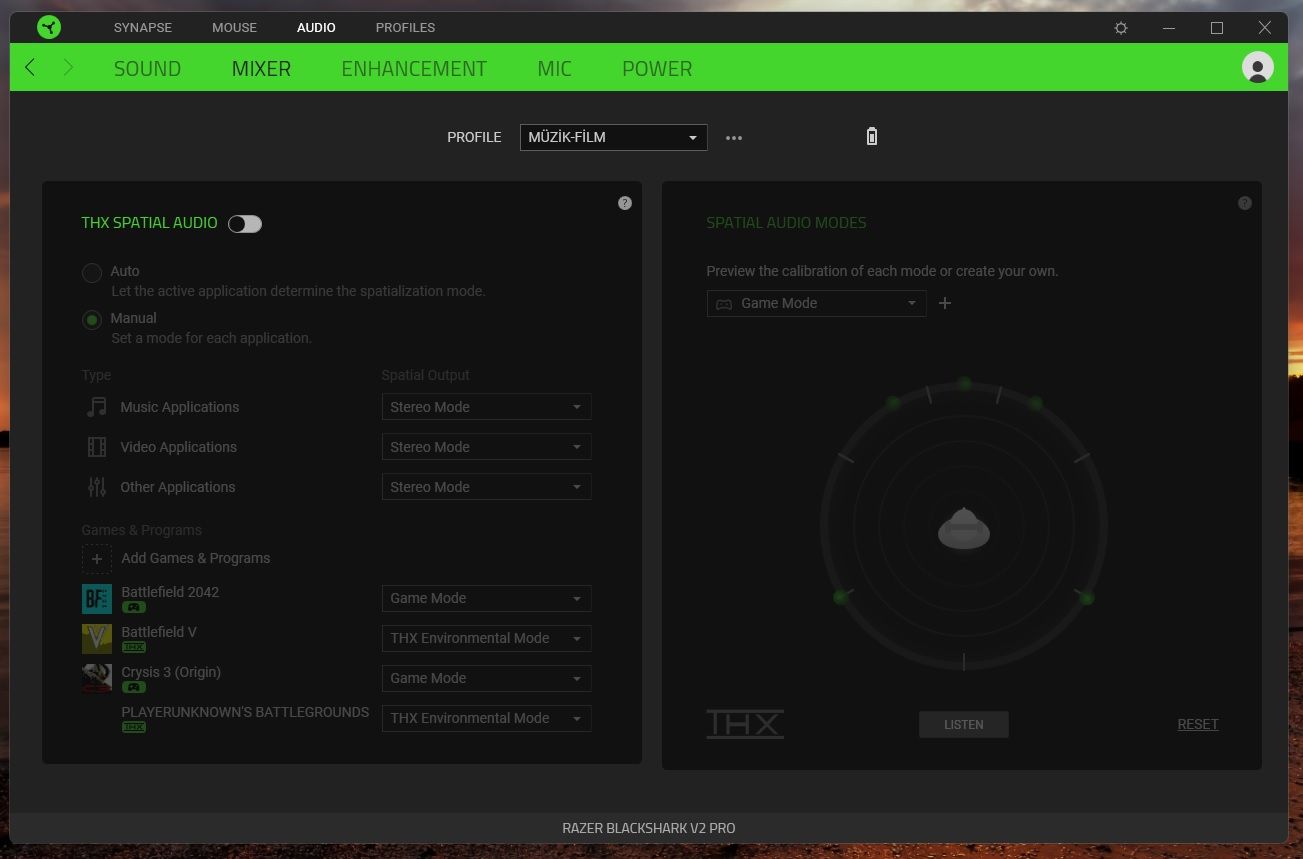
Task: Switch to the SYNAPSE tab
Action: coord(143,27)
